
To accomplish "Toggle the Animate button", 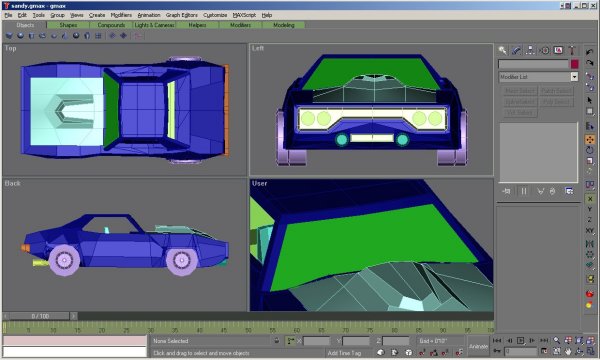I will 478,346.
